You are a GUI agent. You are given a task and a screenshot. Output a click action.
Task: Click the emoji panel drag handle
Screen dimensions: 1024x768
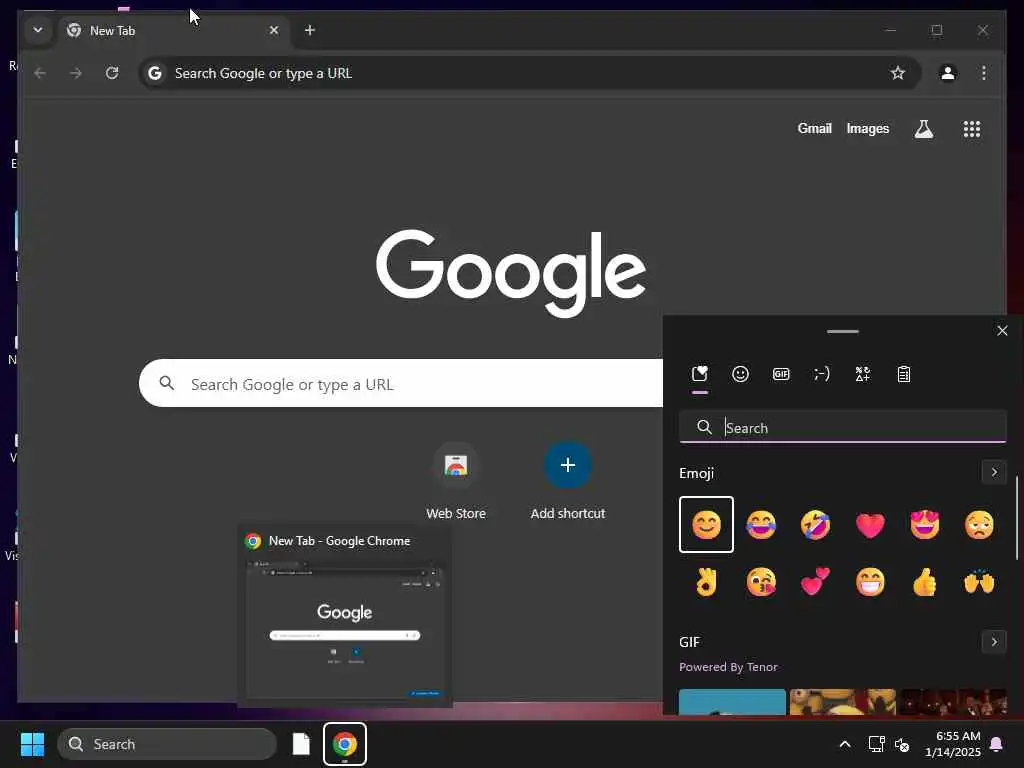[x=842, y=331]
